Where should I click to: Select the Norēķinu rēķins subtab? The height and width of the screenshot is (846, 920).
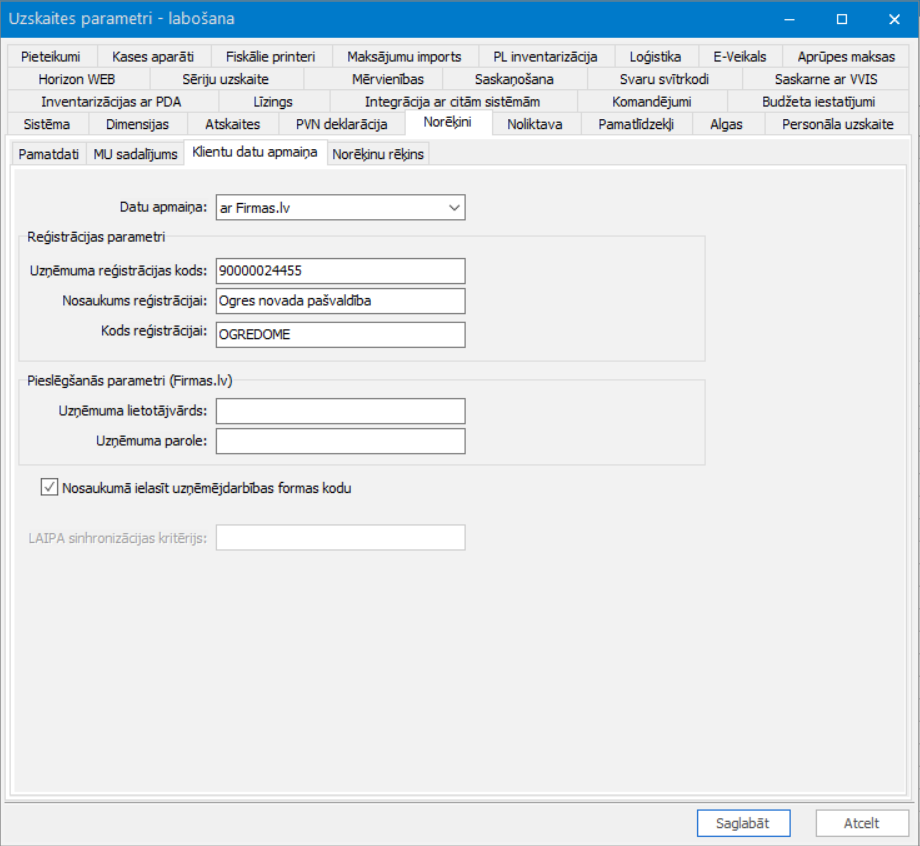click(x=378, y=154)
